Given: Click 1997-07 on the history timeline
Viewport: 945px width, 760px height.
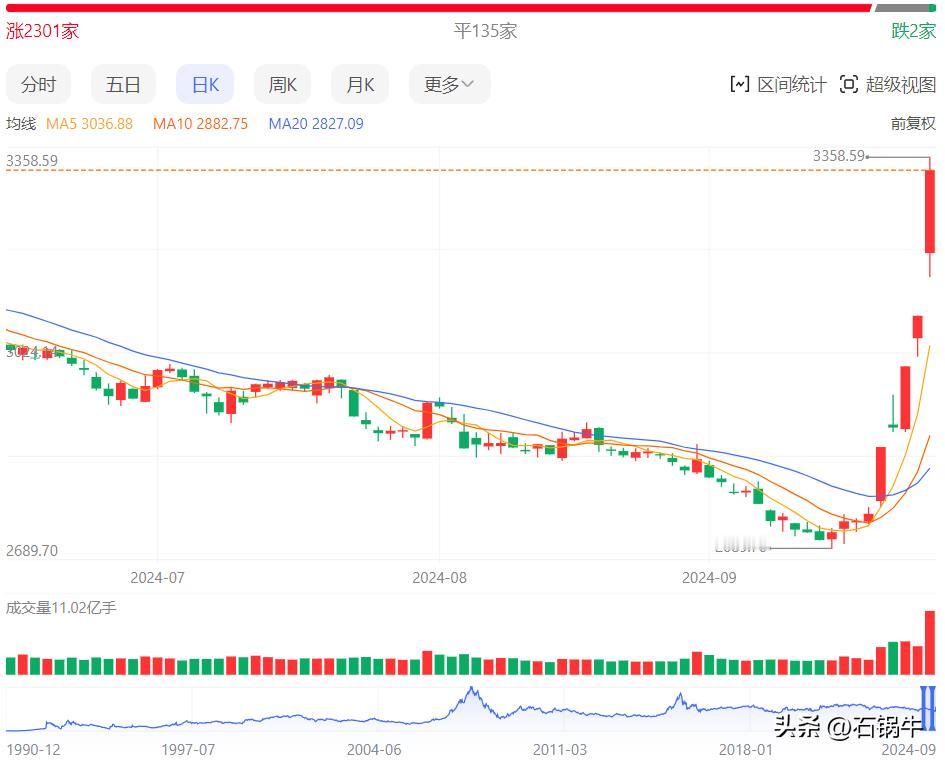Looking at the screenshot, I should 188,749.
